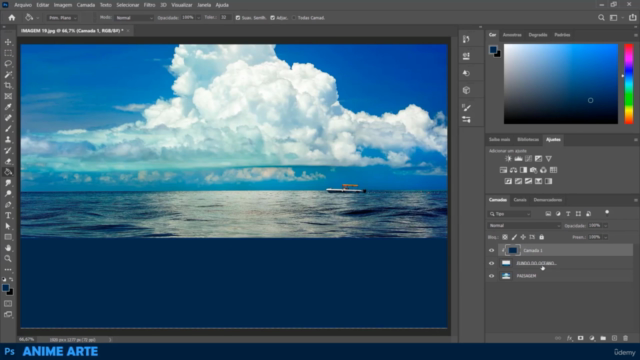Open the Paint Bucket tool preset arrow

click(38, 18)
